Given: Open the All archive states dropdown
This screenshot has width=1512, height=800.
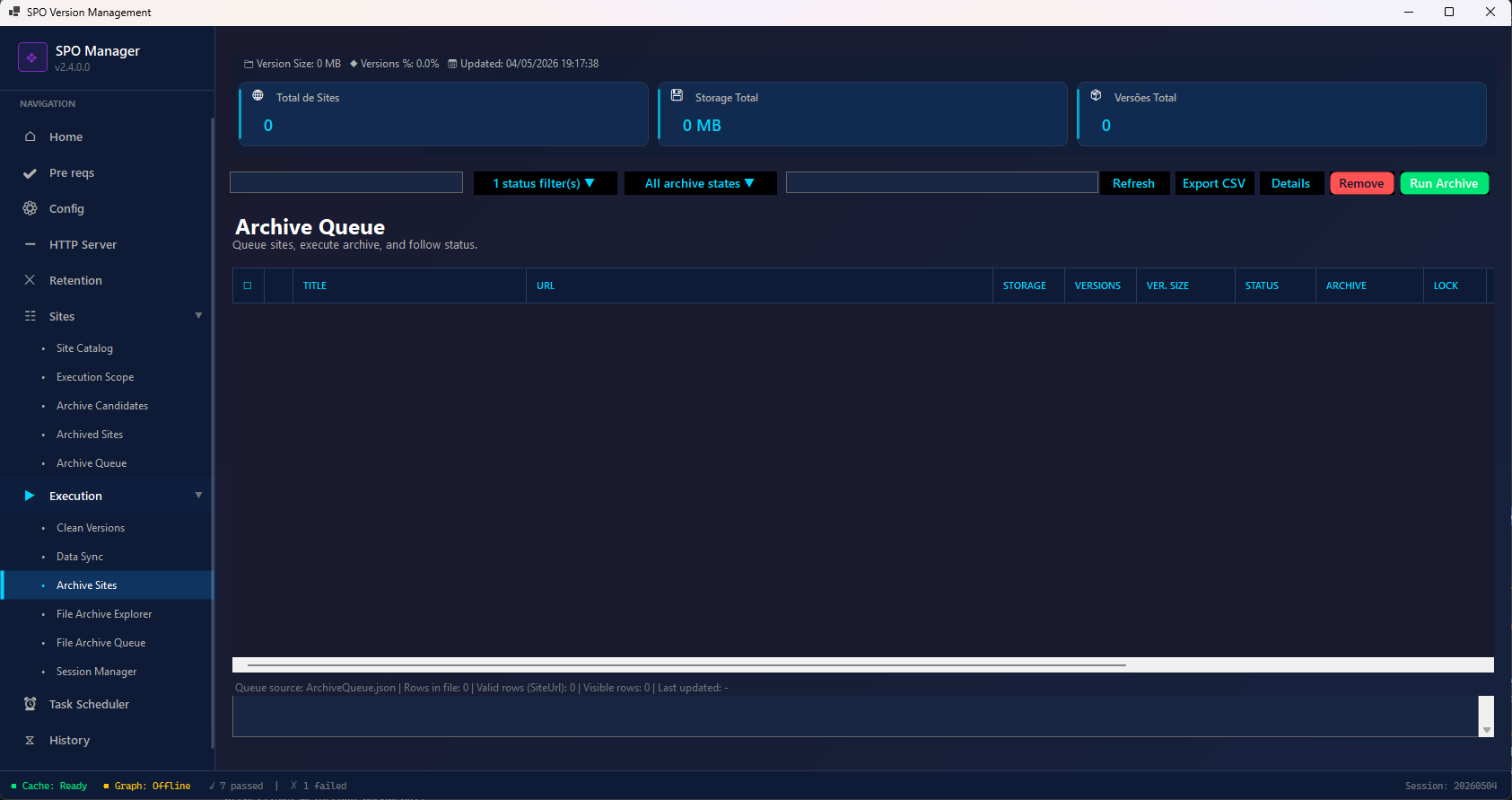Looking at the screenshot, I should 700,183.
